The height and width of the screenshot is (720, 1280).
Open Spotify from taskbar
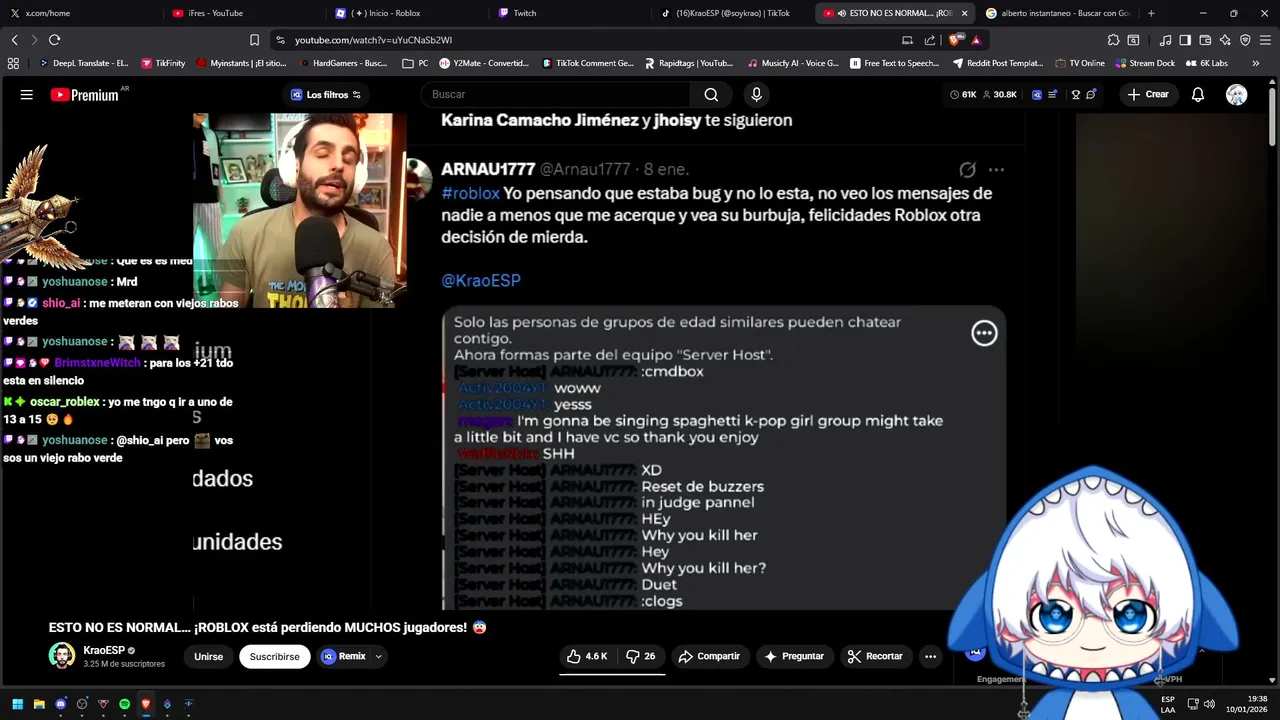pos(124,704)
